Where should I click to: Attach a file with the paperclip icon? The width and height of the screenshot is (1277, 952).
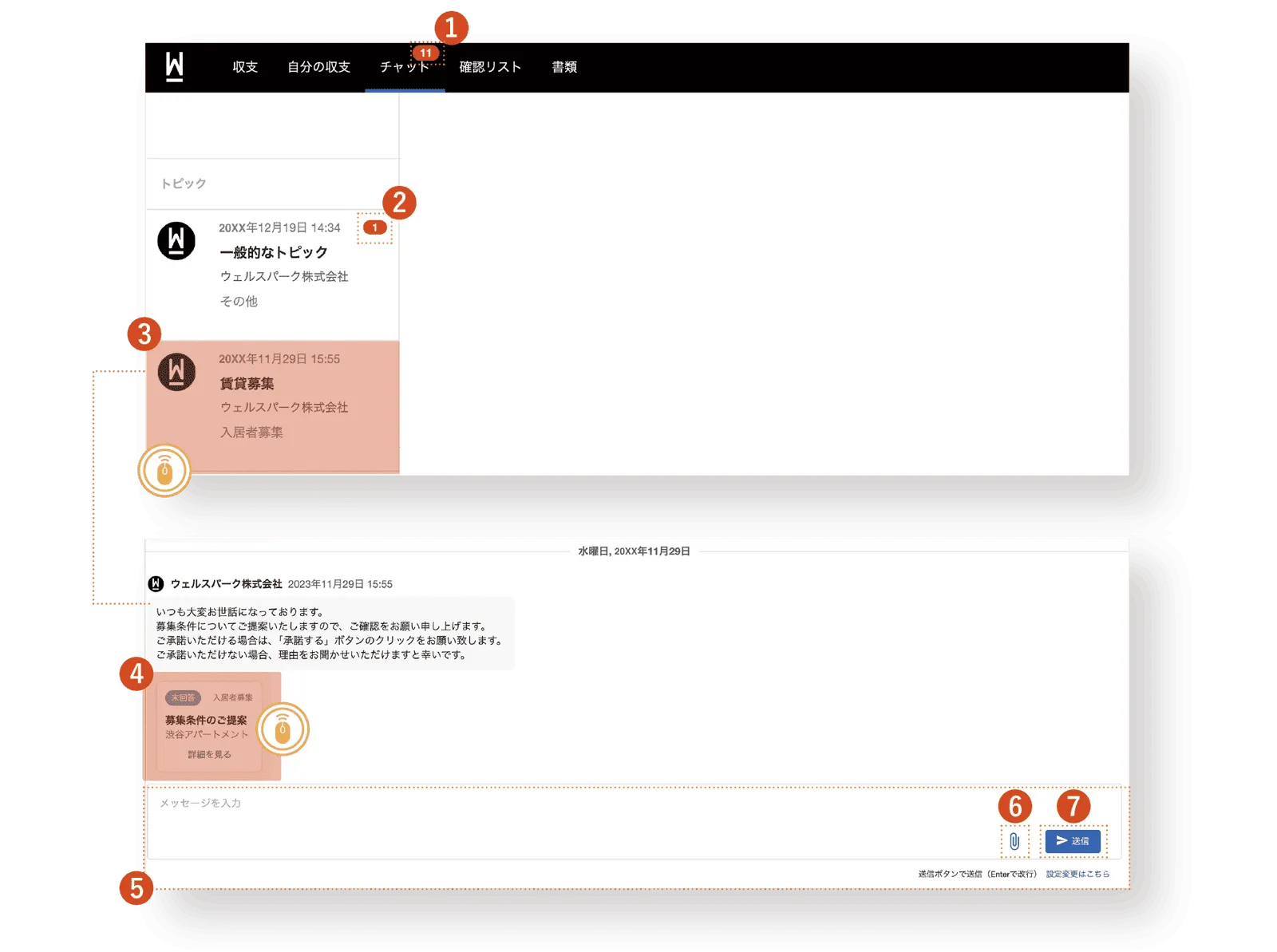1014,841
